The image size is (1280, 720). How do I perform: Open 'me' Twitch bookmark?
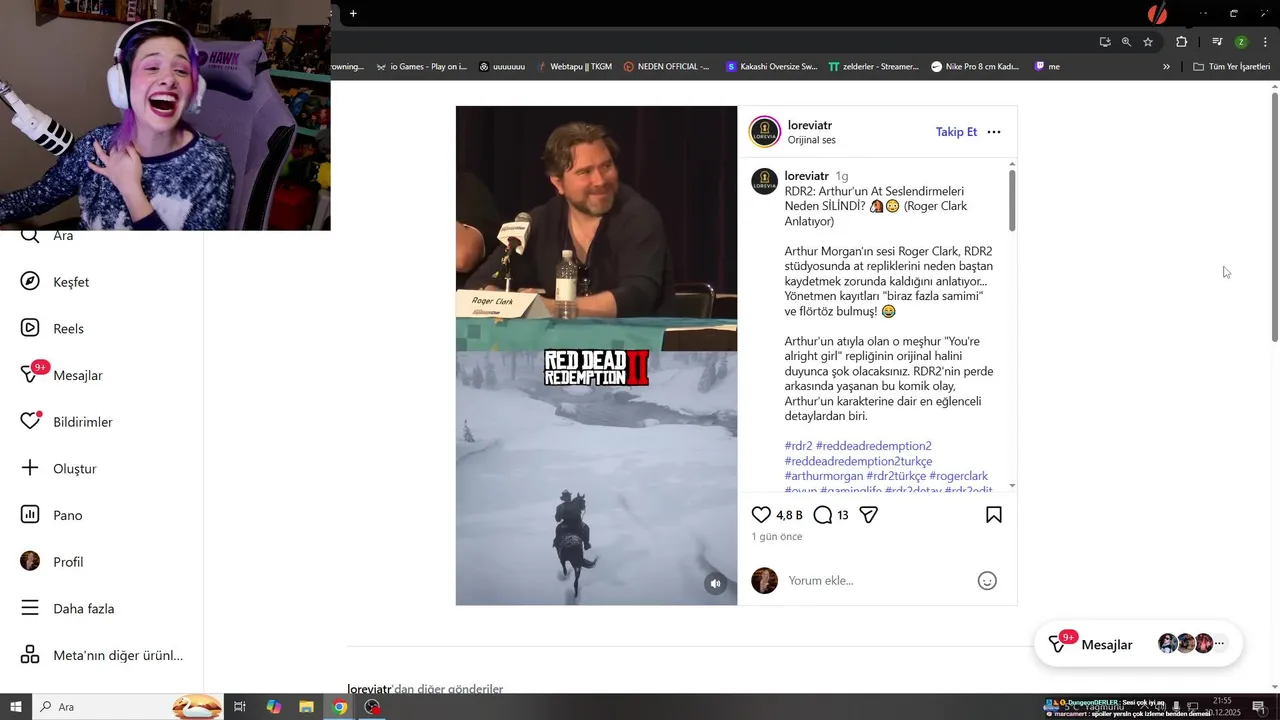pyautogui.click(x=1047, y=67)
